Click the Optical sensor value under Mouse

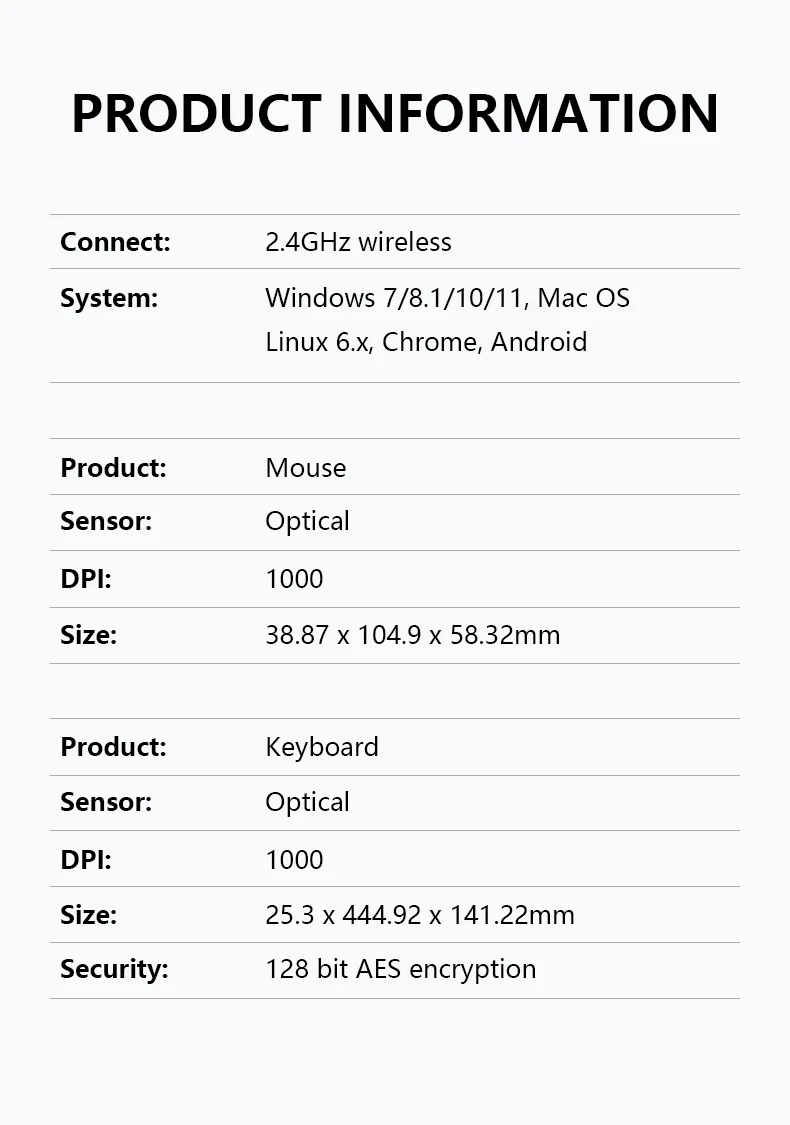coord(307,522)
